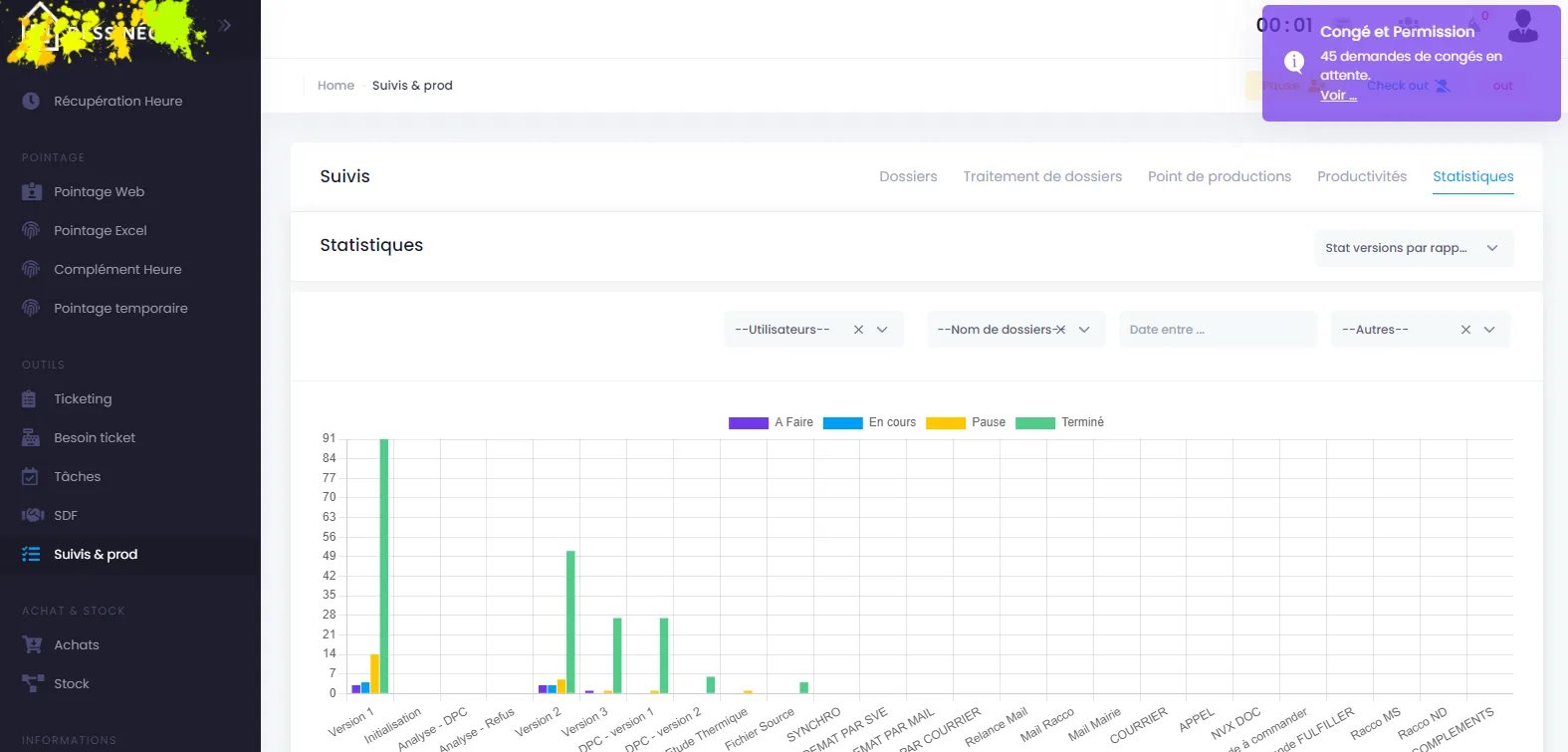This screenshot has width=1568, height=752.
Task: Click the Statistiques tab
Action: click(1473, 176)
